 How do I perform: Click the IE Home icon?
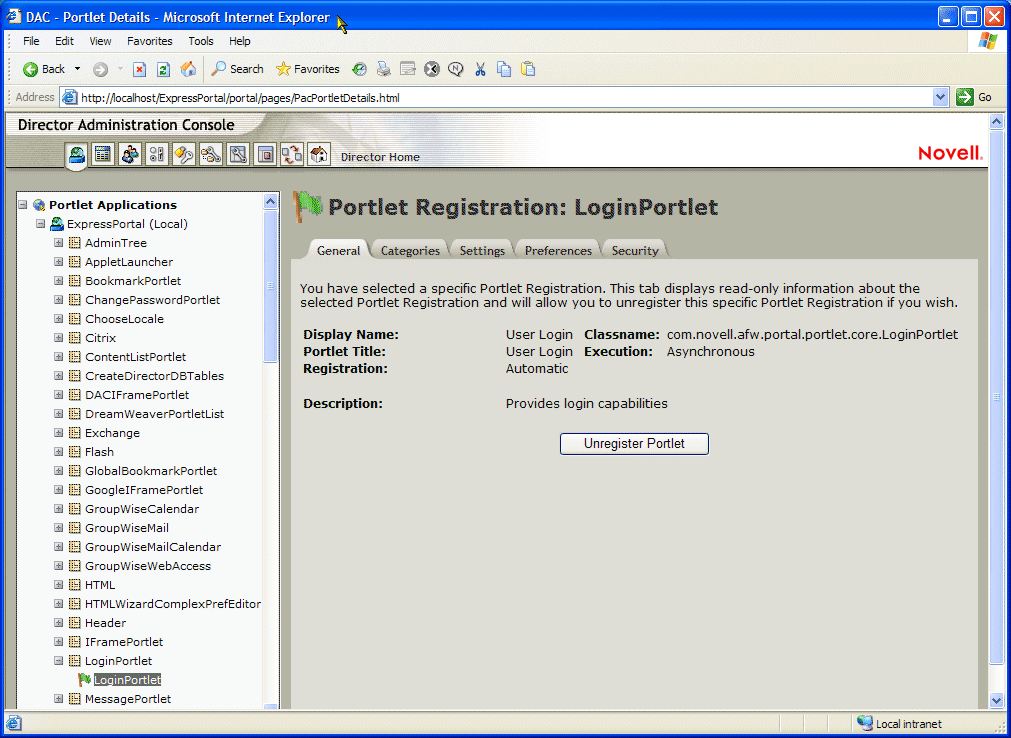(x=188, y=69)
